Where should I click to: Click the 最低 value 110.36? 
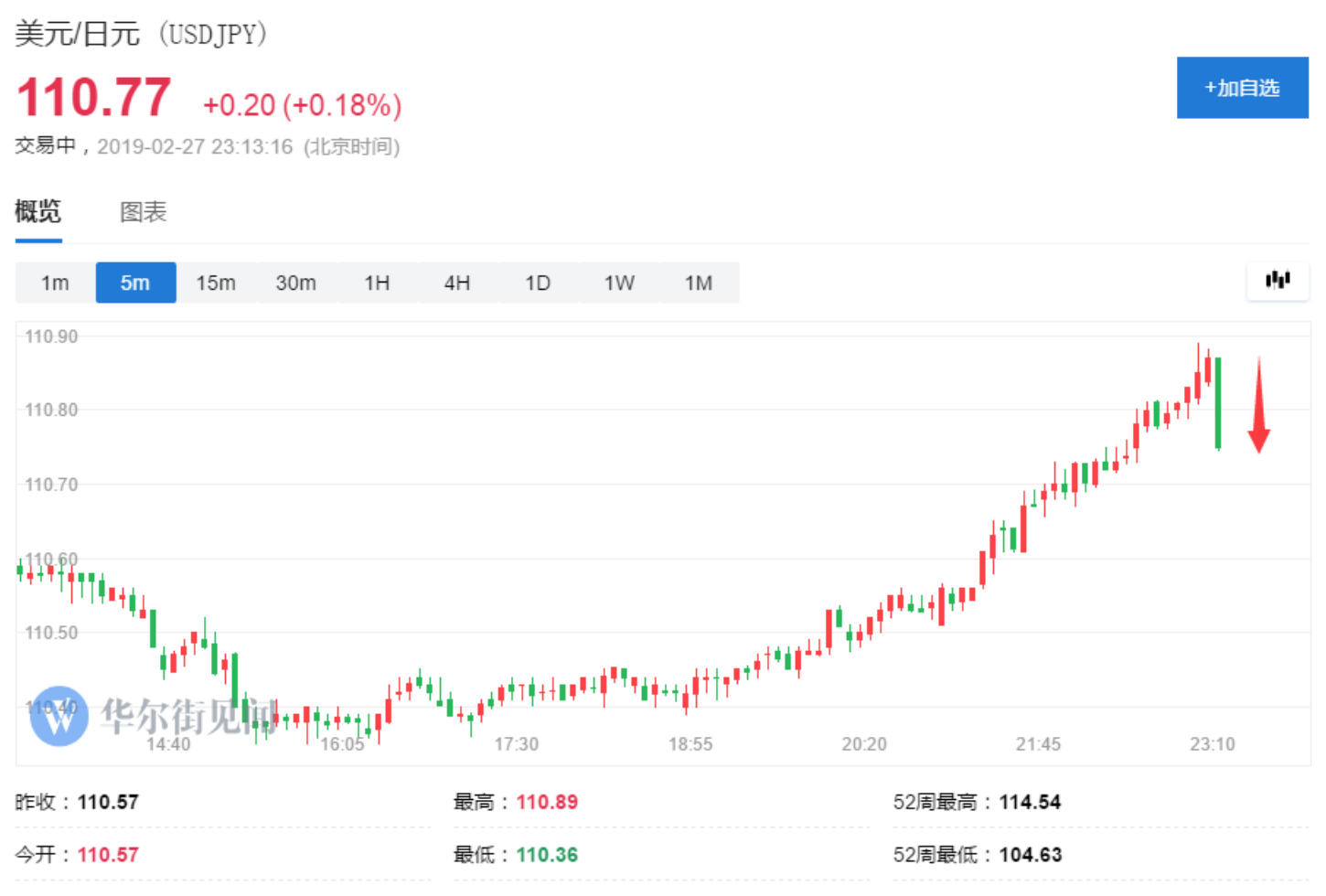tap(547, 855)
